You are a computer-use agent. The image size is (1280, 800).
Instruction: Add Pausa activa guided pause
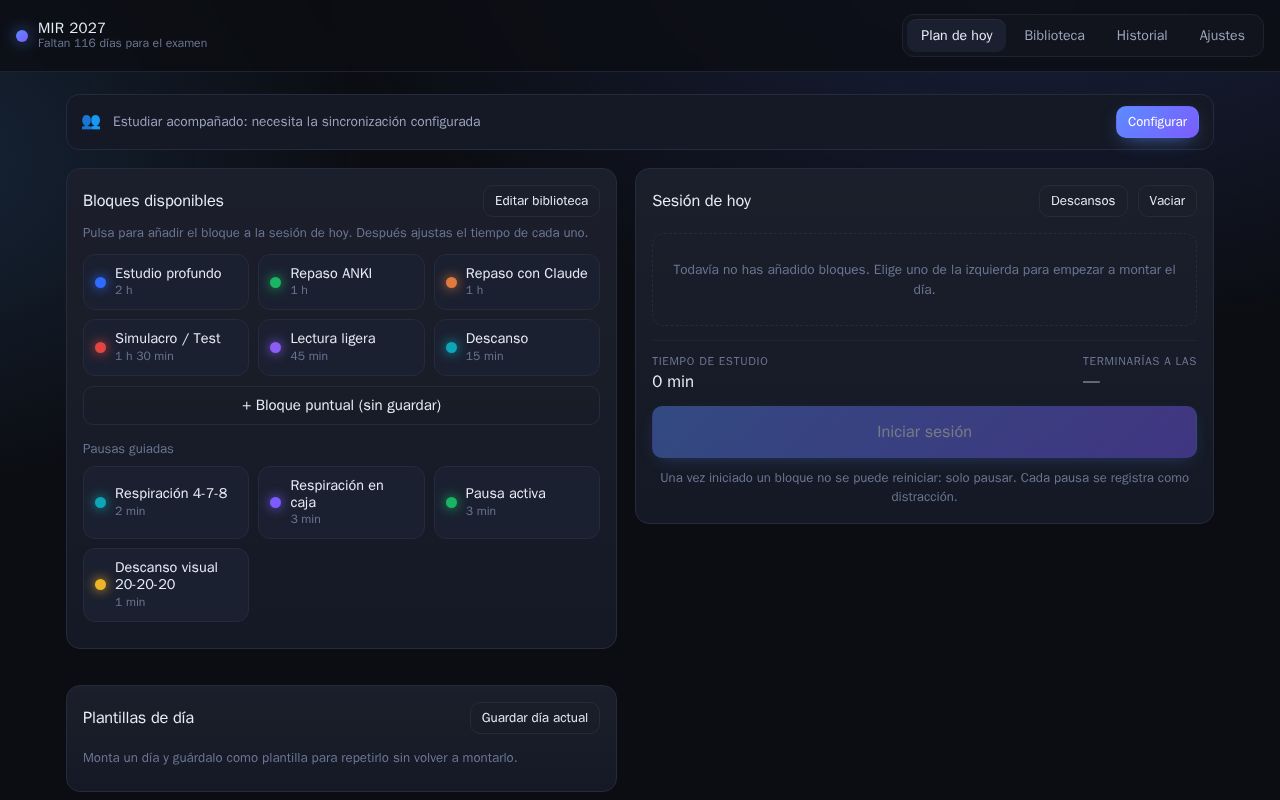[x=517, y=502]
